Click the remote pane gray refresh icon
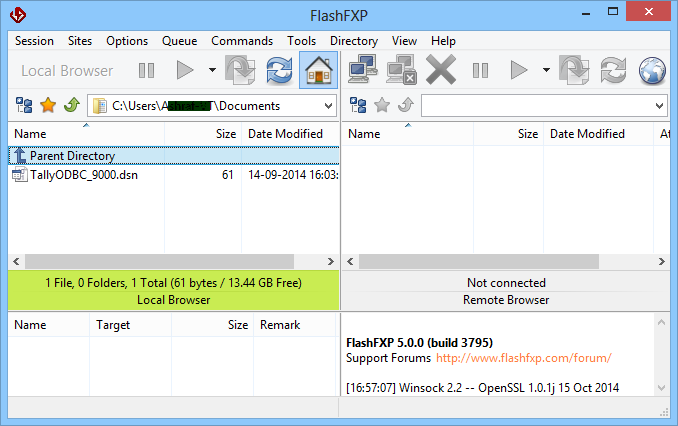The image size is (678, 426). pos(613,70)
